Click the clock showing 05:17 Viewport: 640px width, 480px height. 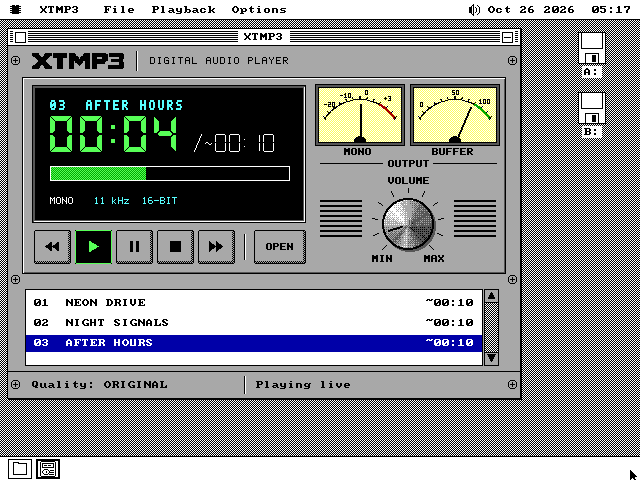coord(611,9)
